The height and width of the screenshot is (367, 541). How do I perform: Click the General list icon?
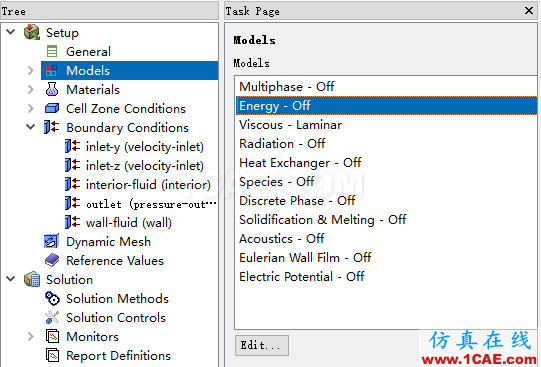click(x=52, y=51)
